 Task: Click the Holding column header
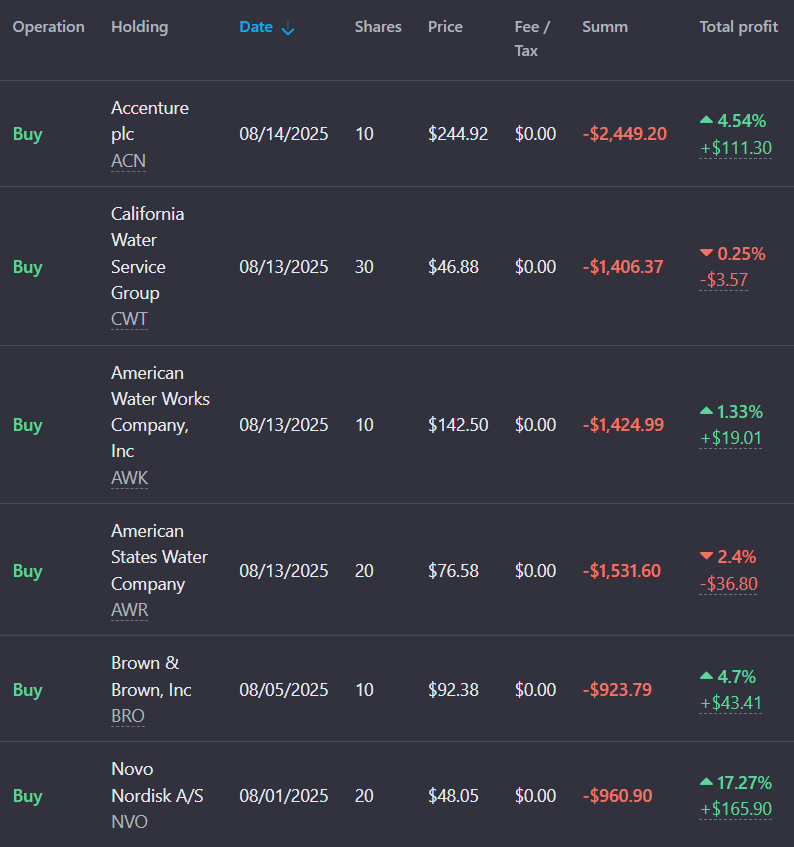(139, 27)
